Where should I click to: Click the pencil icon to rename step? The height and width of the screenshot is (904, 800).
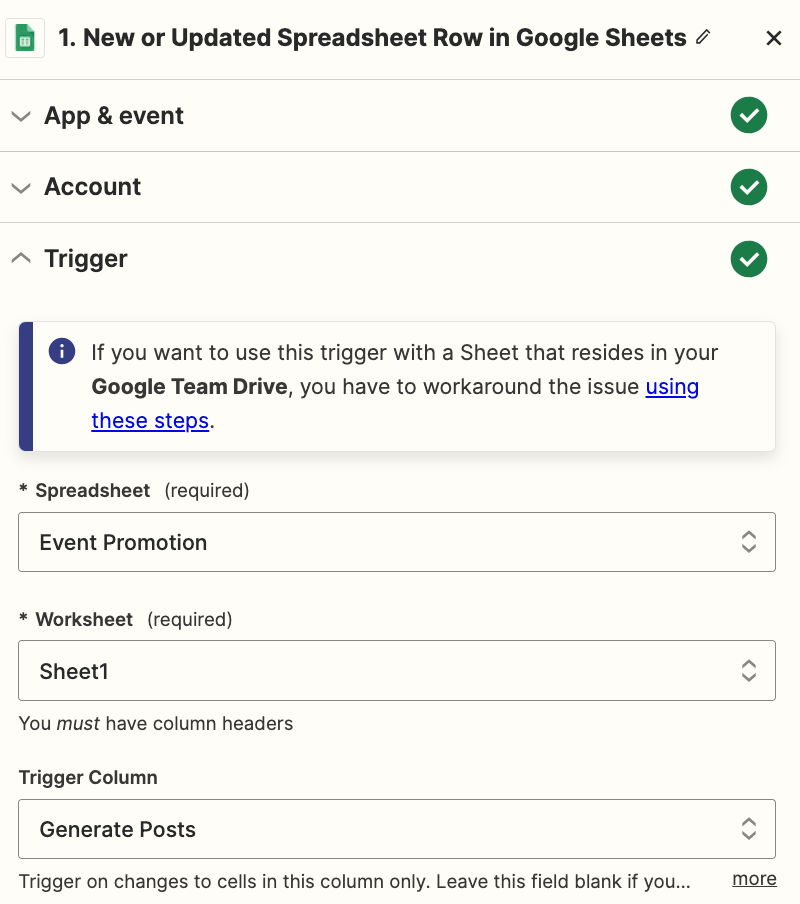[703, 37]
